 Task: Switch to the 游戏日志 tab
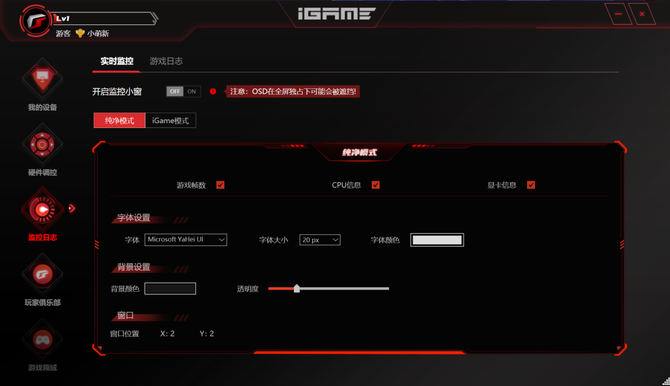pos(166,61)
